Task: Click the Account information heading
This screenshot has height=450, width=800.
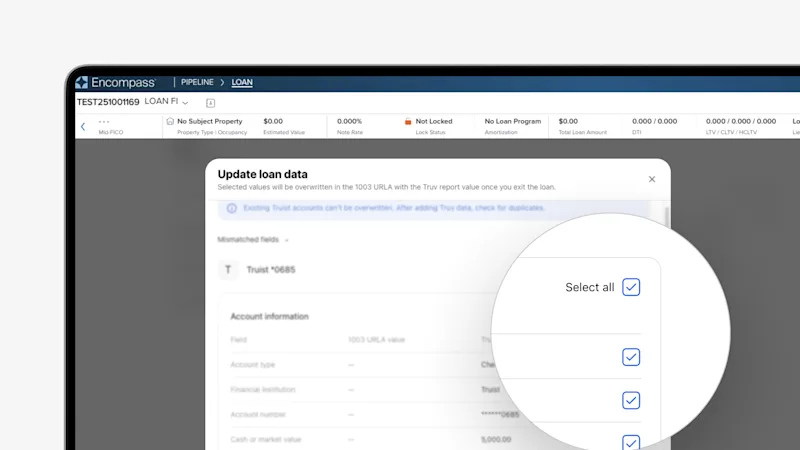Action: (x=269, y=316)
